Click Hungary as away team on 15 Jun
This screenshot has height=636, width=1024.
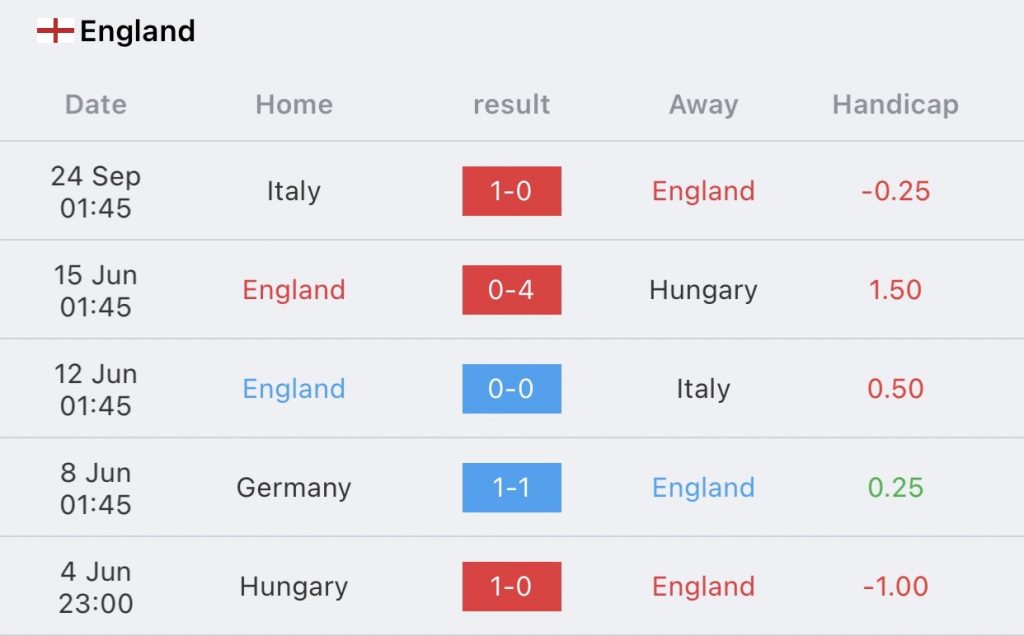(703, 291)
